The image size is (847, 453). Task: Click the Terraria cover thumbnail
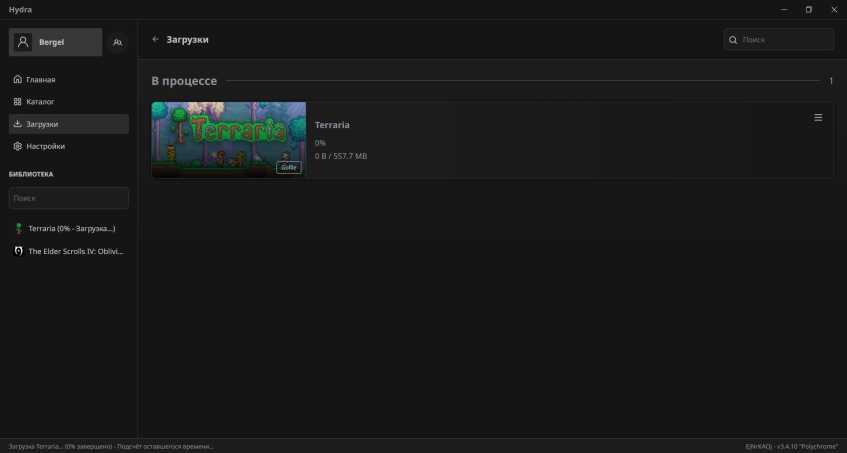(228, 139)
